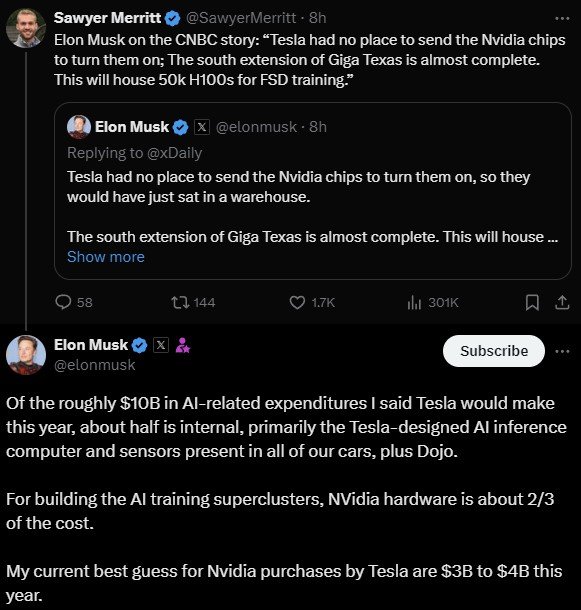Click the Replying to @xDaily mention
The width and height of the screenshot is (581, 610).
pos(174,153)
